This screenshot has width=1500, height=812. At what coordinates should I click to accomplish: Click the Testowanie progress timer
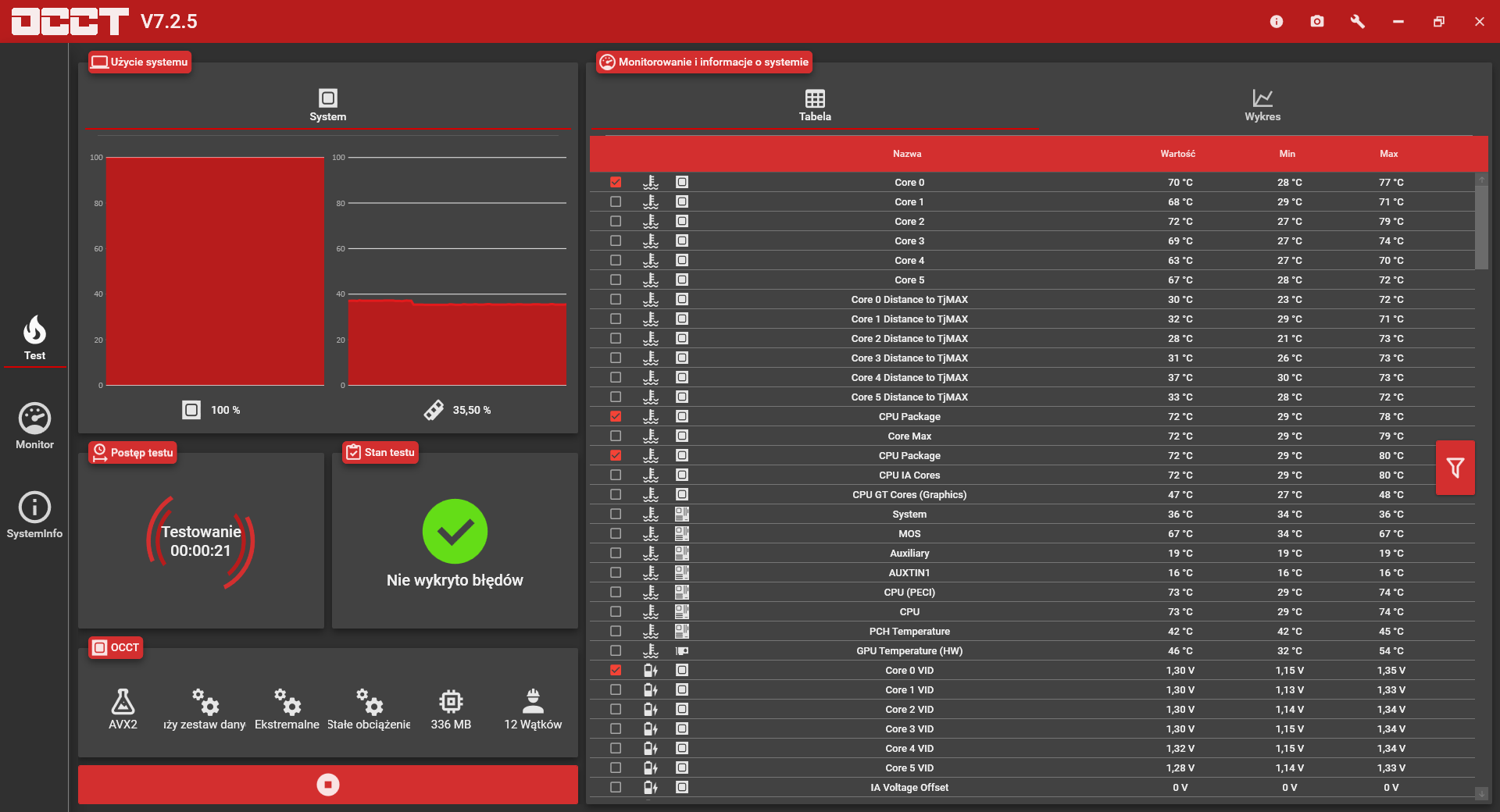point(201,541)
